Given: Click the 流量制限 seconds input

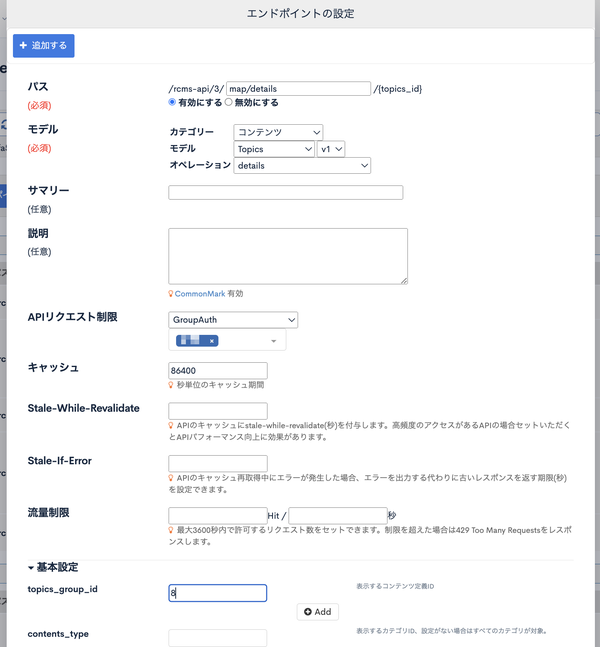Looking at the screenshot, I should [338, 516].
